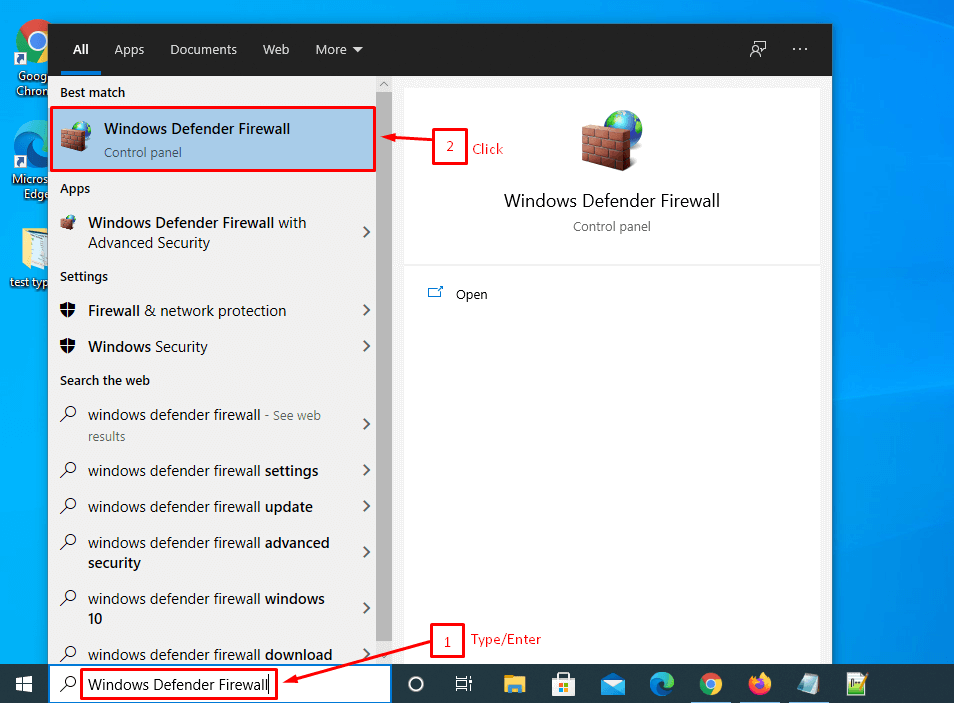Click the firewall brick icon in Best match
954x703 pixels.
[x=76, y=136]
